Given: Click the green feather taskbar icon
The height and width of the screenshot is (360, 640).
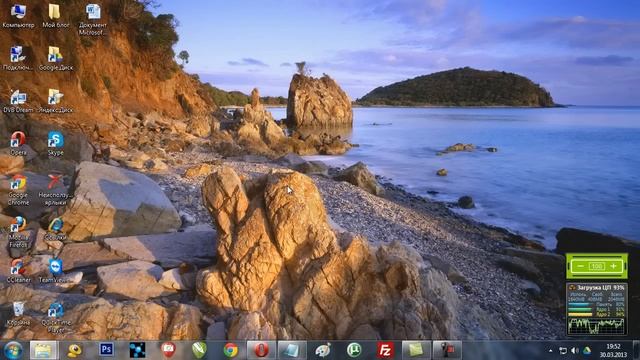Looking at the screenshot, I should (199, 350).
